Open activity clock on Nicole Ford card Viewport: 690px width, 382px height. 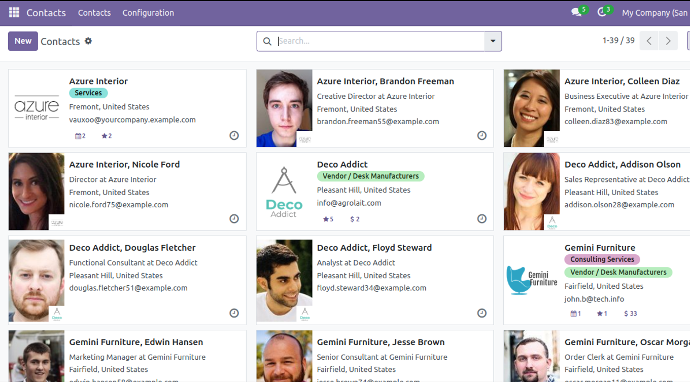(x=234, y=219)
